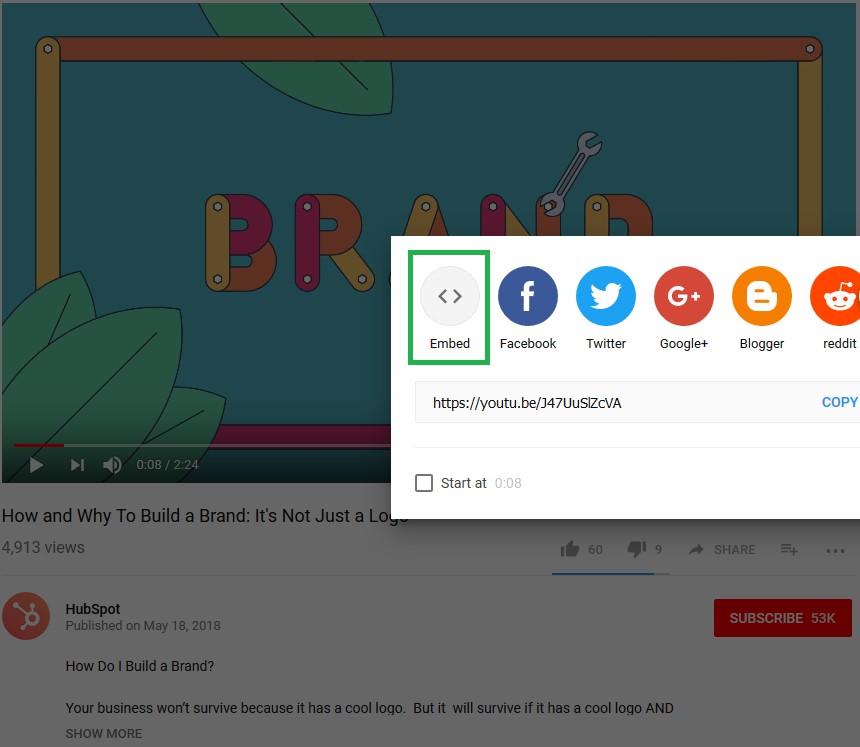
Task: Play the video
Action: [x=36, y=465]
